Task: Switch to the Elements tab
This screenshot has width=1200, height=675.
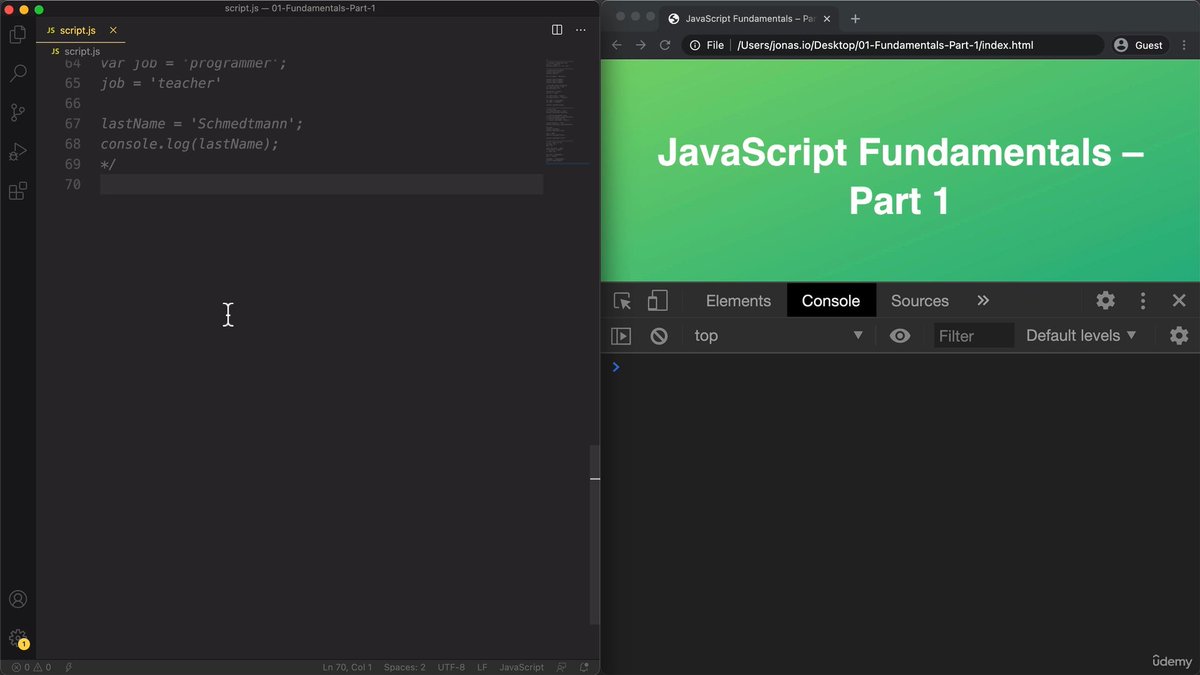Action: pos(738,301)
